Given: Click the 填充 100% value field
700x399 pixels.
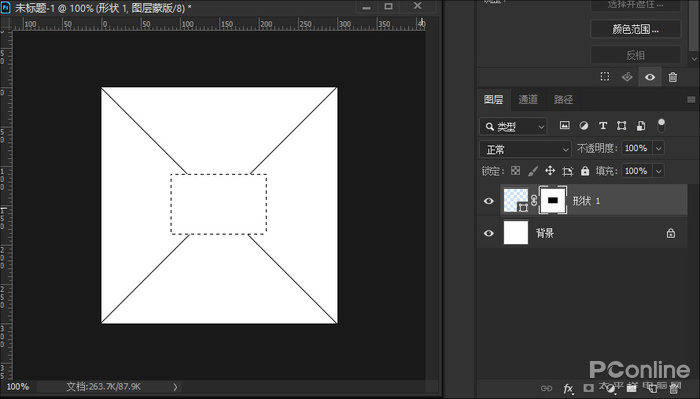Looking at the screenshot, I should pyautogui.click(x=637, y=170).
